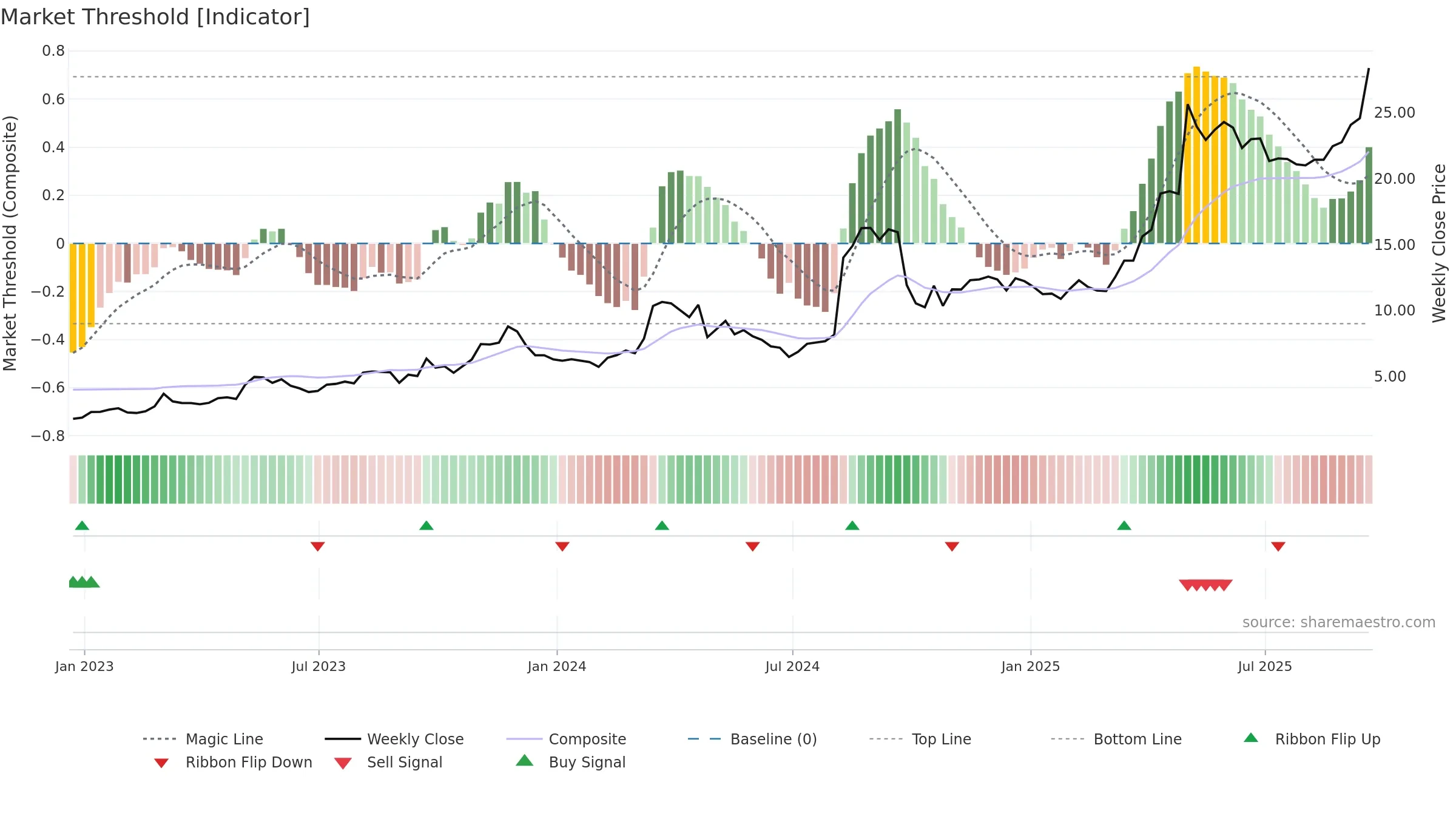The width and height of the screenshot is (1456, 819).
Task: Toggle Ribbon Flip Up legend entry
Action: pos(1312,739)
